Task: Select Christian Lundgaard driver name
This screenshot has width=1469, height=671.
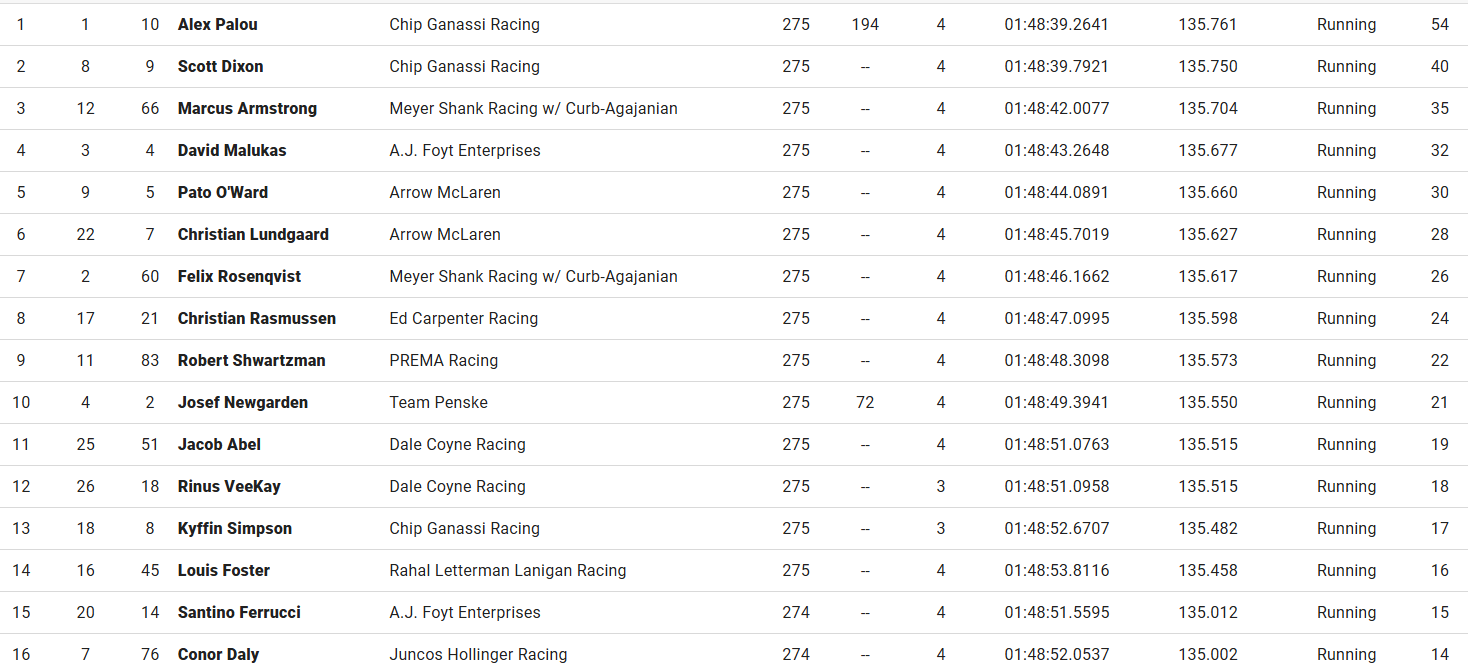Action: 253,235
